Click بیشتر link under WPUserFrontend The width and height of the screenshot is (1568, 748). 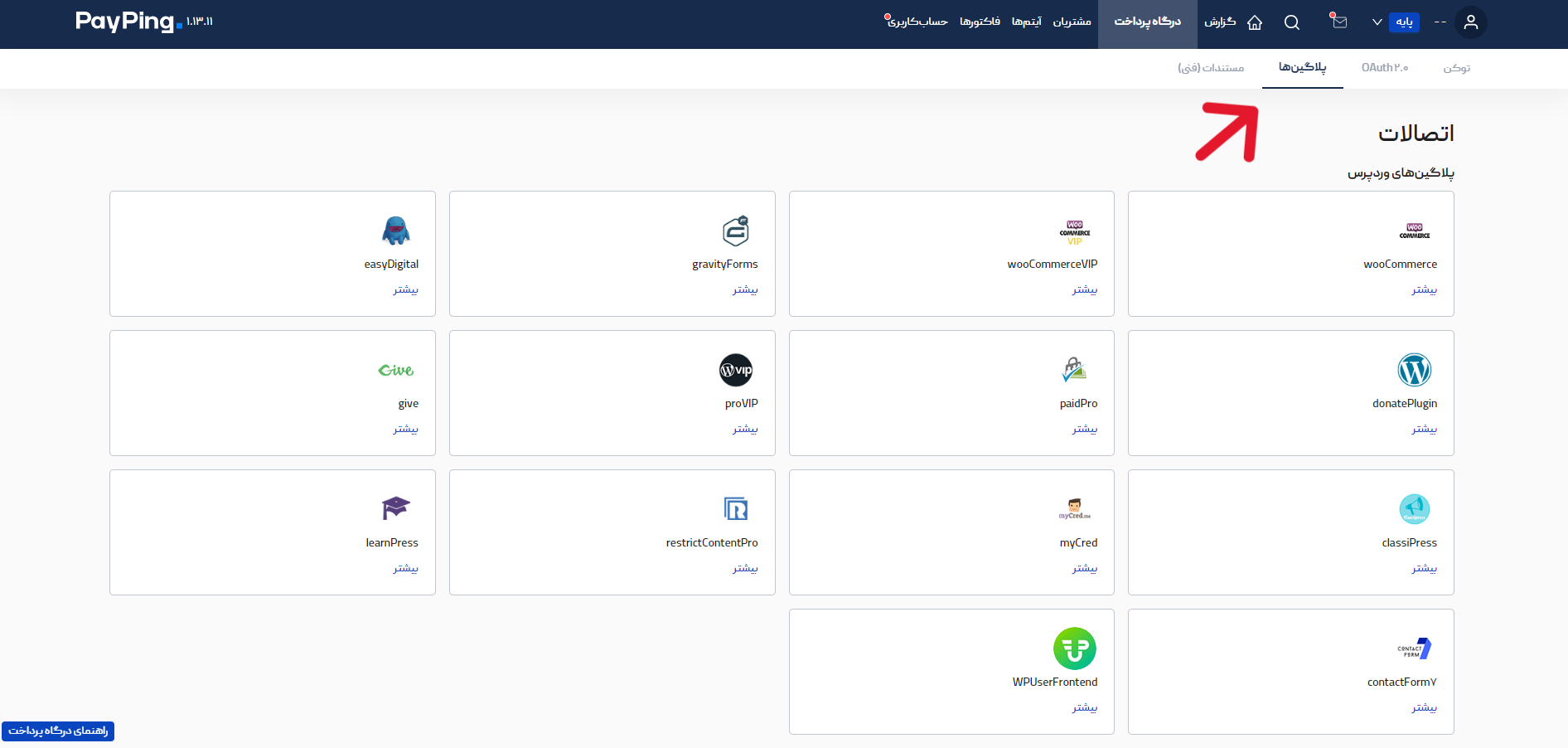click(1085, 707)
